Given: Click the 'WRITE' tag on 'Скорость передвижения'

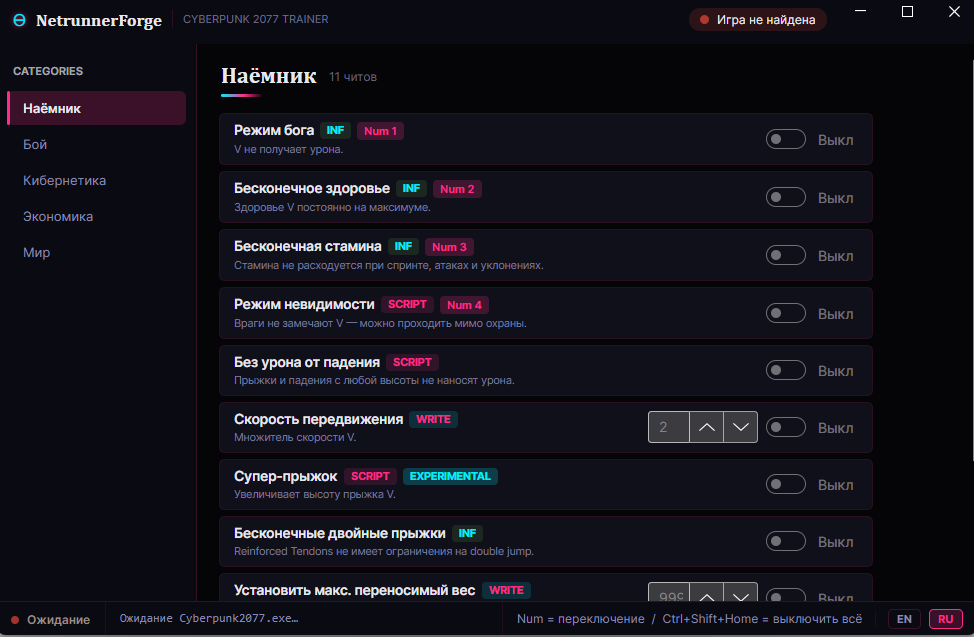Looking at the screenshot, I should pos(434,419).
